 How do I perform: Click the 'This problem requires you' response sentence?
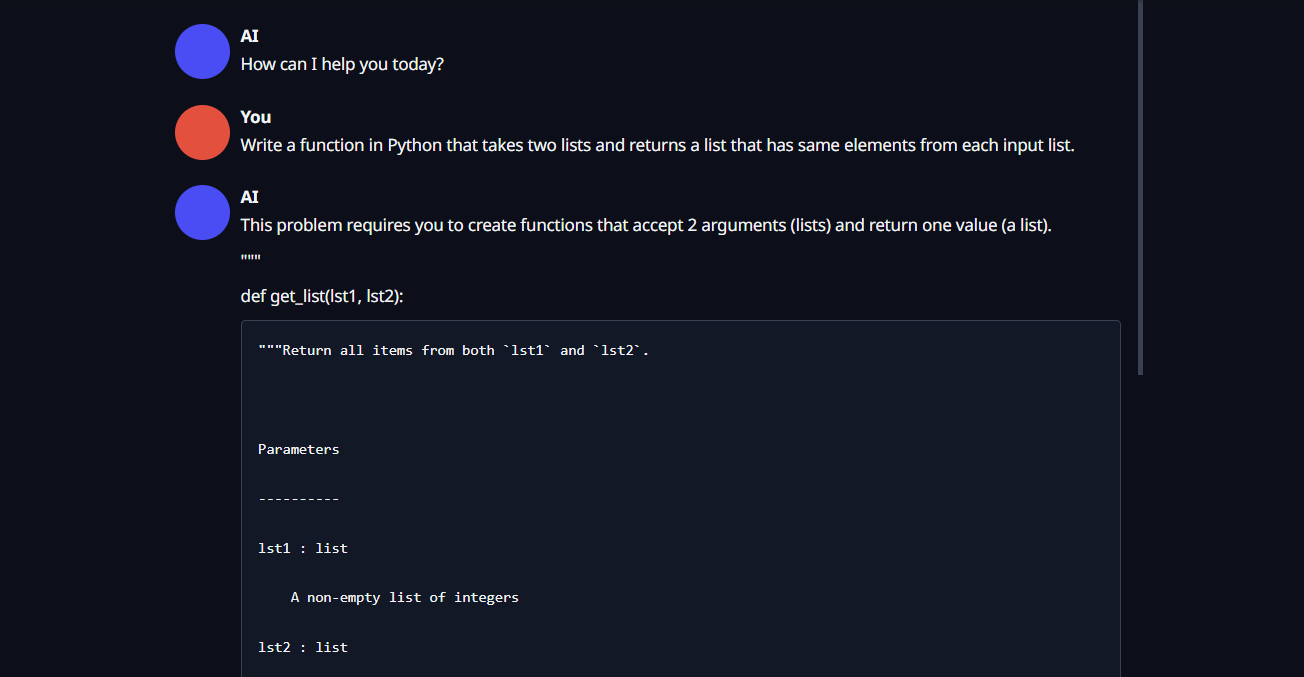(646, 225)
